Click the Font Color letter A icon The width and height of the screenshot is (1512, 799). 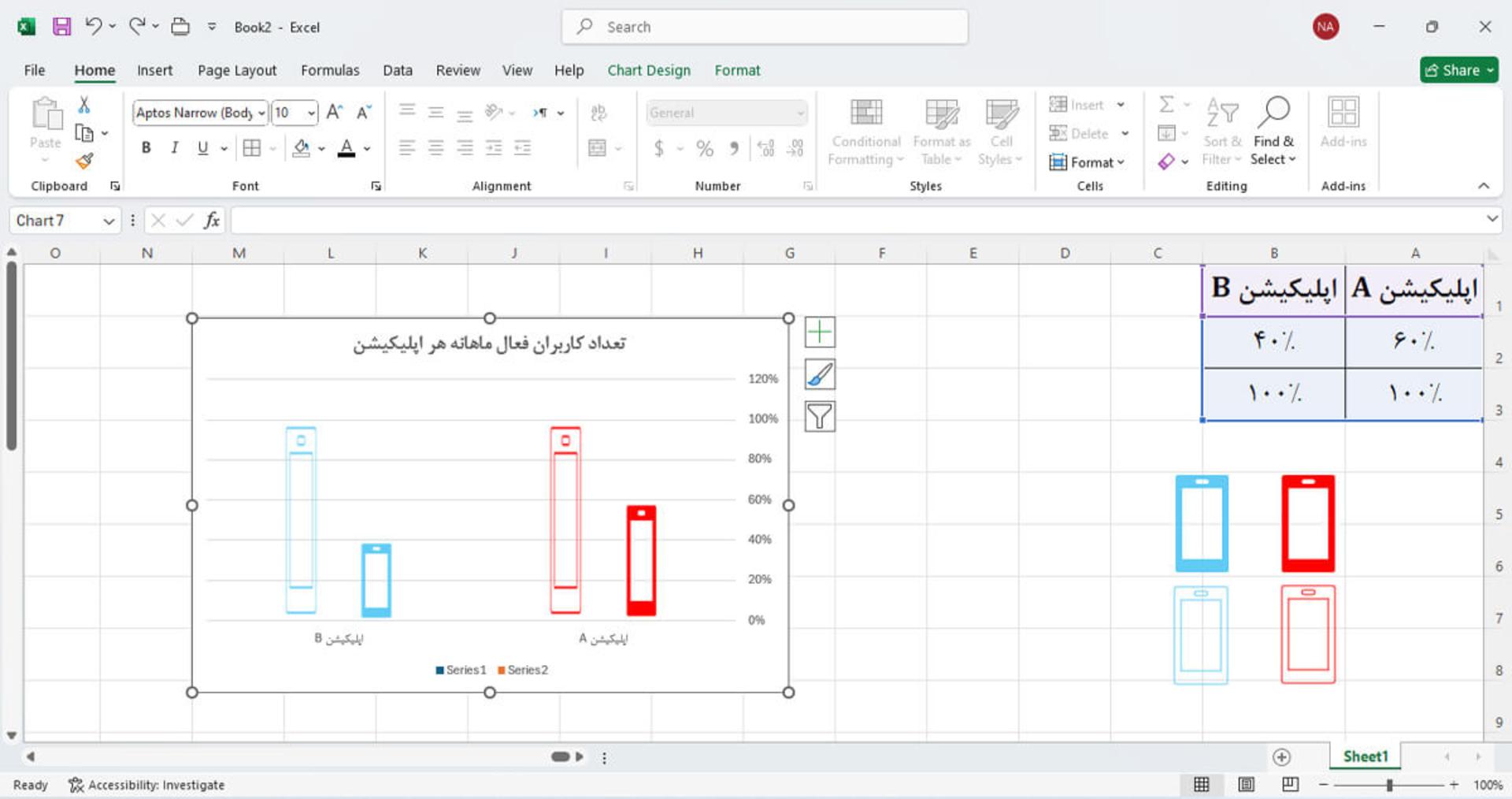pyautogui.click(x=346, y=148)
